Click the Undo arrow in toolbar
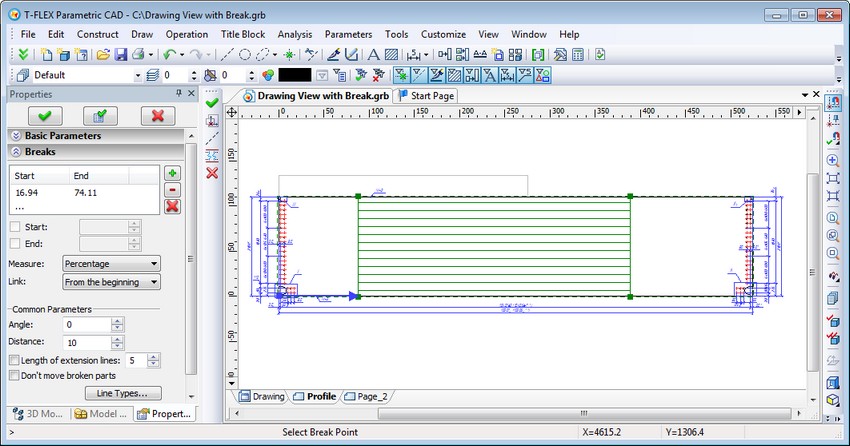This screenshot has height=446, width=850. tap(170, 55)
